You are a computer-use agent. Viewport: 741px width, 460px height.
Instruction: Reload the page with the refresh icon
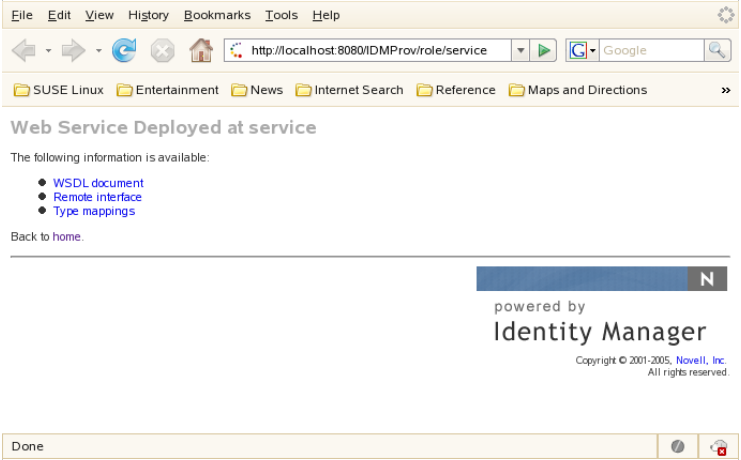pos(124,50)
